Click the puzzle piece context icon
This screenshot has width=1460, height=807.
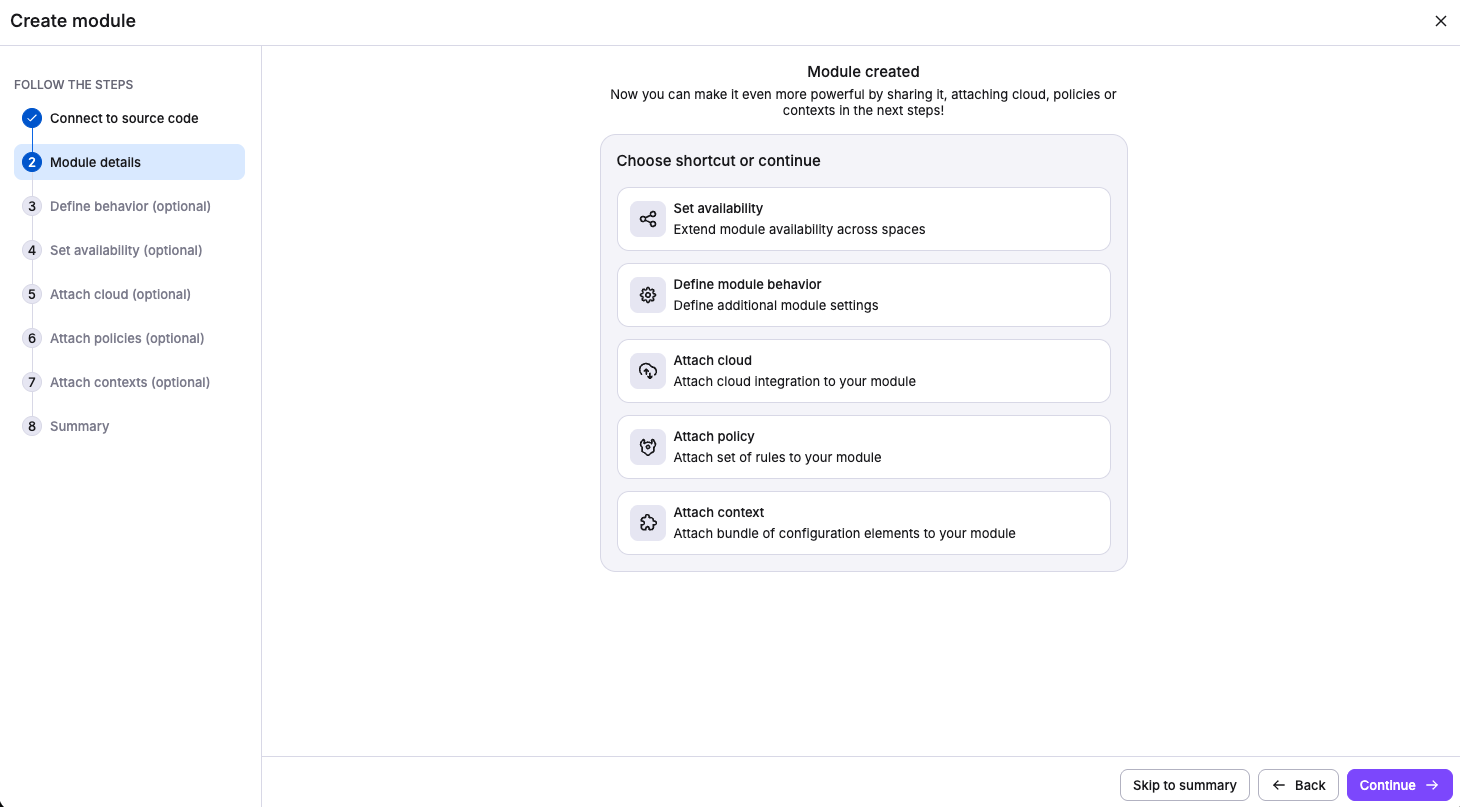[648, 523]
